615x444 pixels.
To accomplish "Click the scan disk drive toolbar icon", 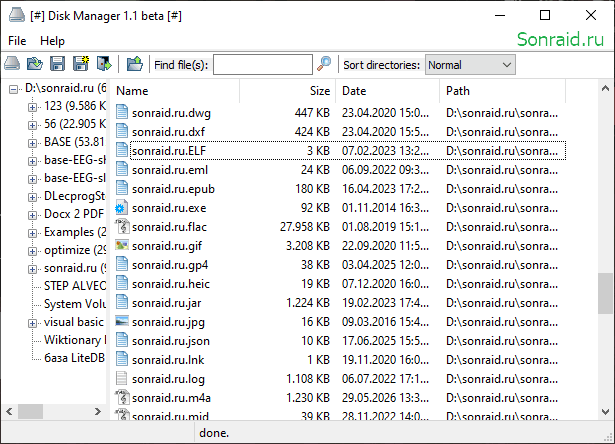I will (x=12, y=64).
